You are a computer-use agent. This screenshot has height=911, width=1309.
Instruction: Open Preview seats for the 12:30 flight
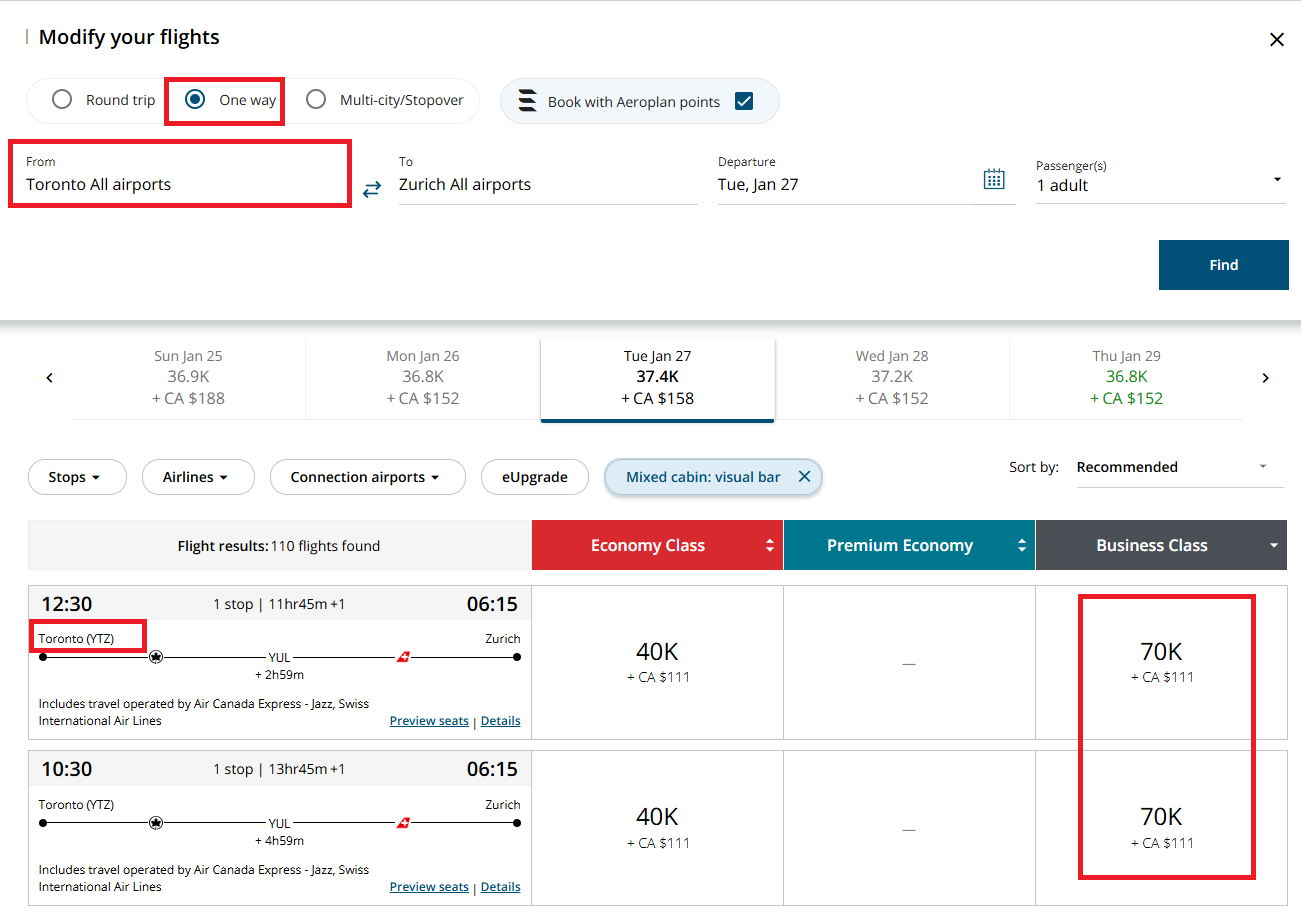pos(429,720)
